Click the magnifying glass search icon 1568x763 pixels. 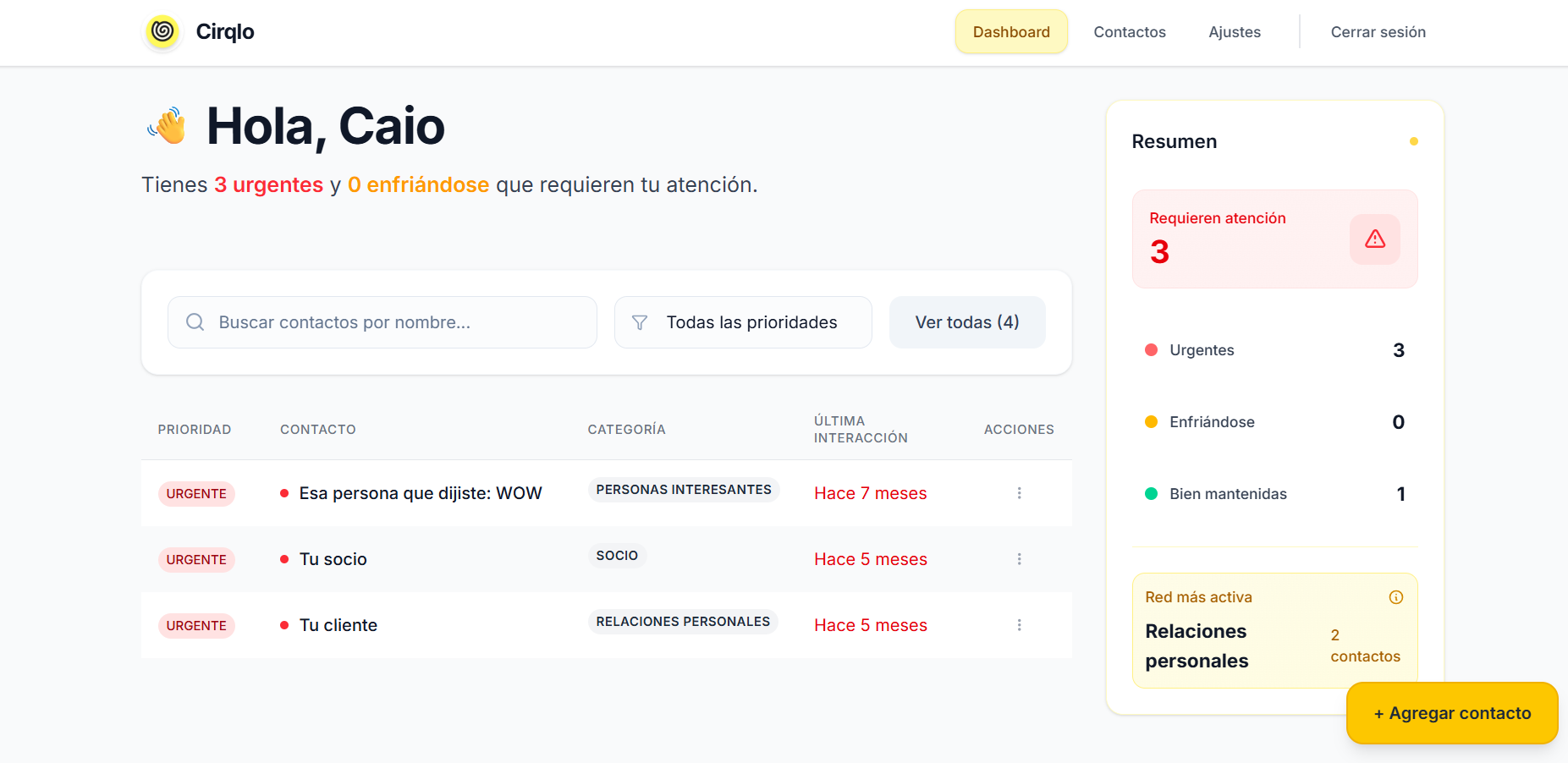coord(195,322)
